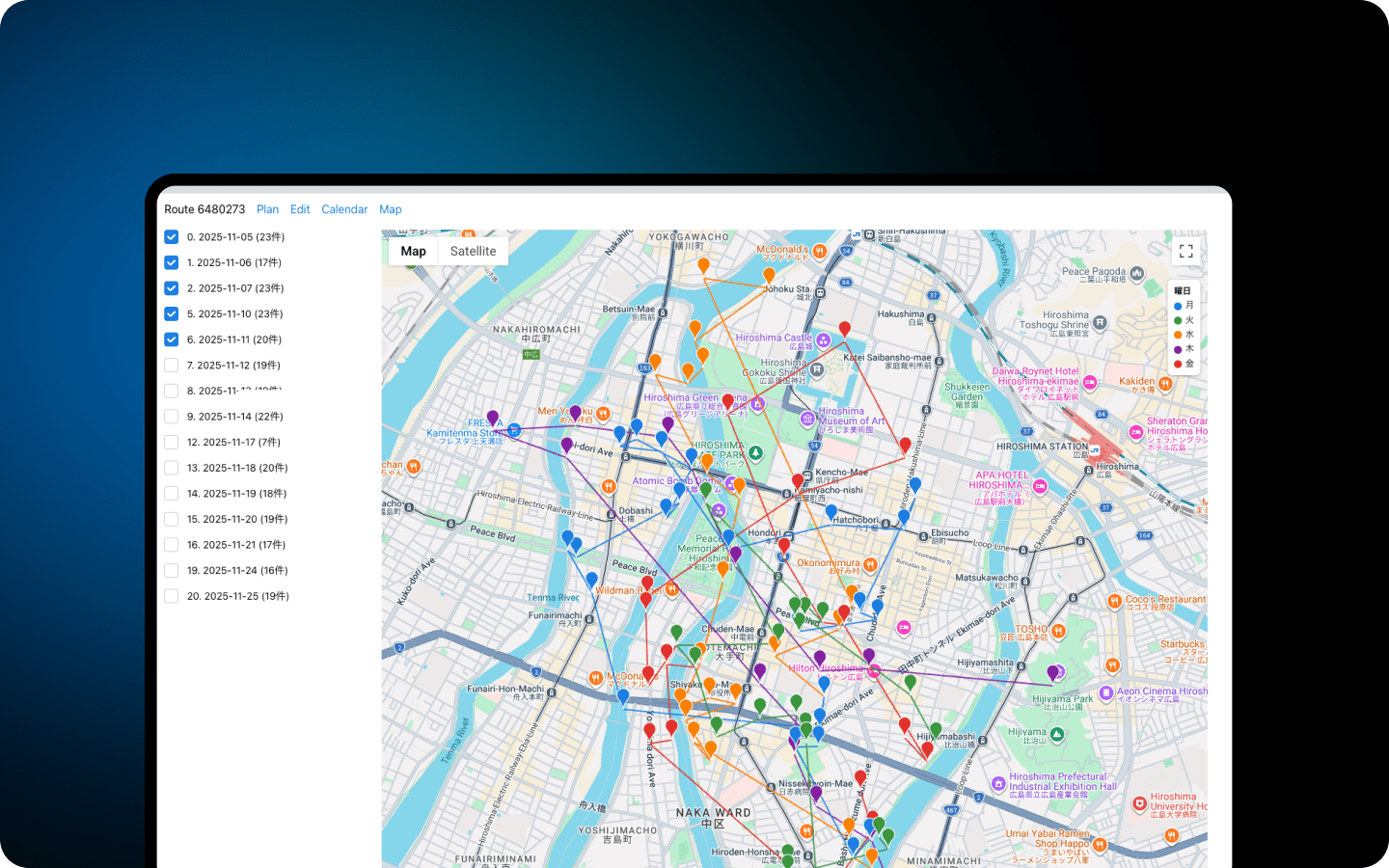Screen dimensions: 1389x868
Task: Check the 2025-11-25 (19件) checkbox
Action: coord(171,596)
